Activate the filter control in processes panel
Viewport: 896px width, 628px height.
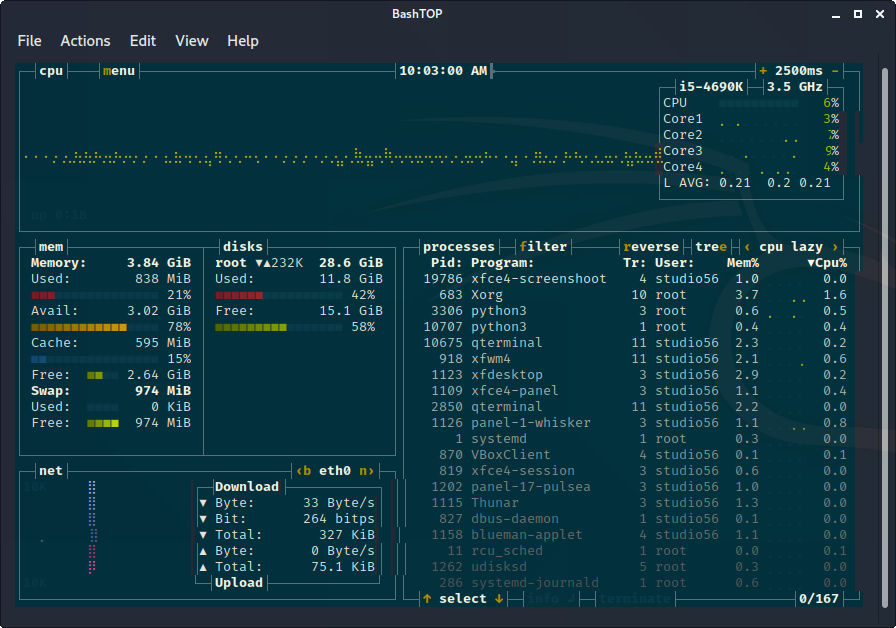[x=543, y=246]
